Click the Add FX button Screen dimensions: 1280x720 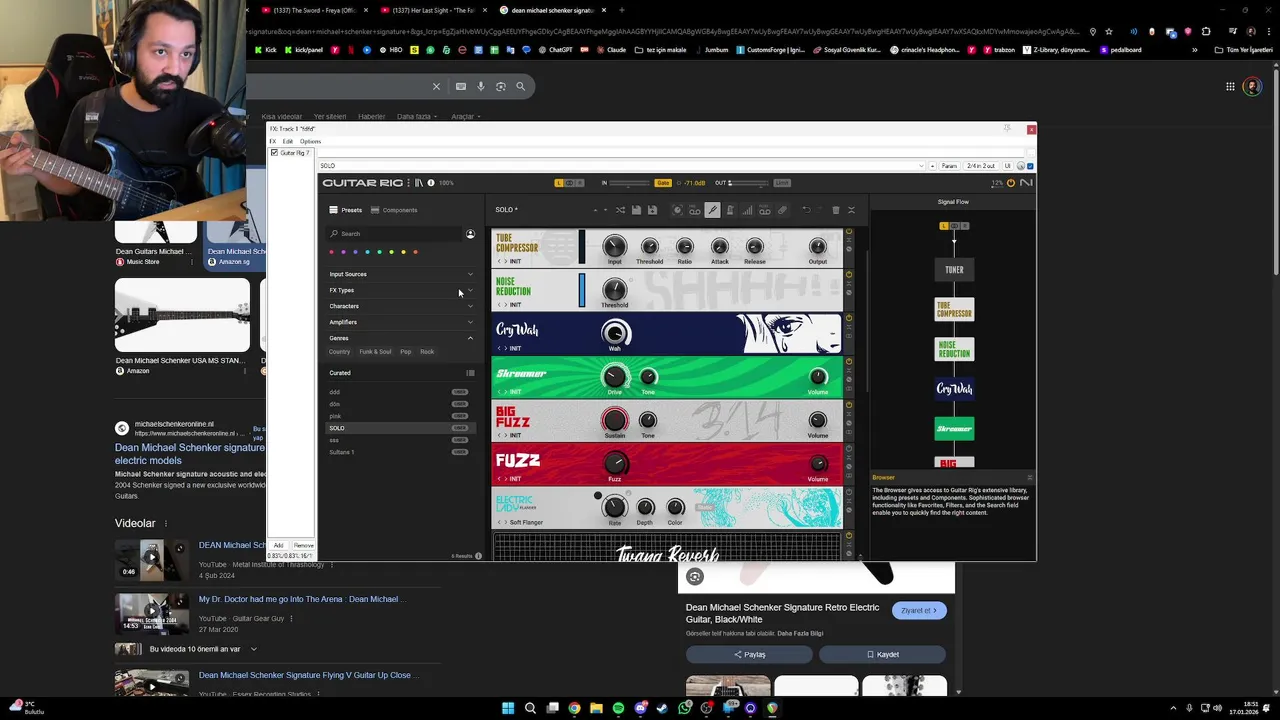click(x=279, y=546)
